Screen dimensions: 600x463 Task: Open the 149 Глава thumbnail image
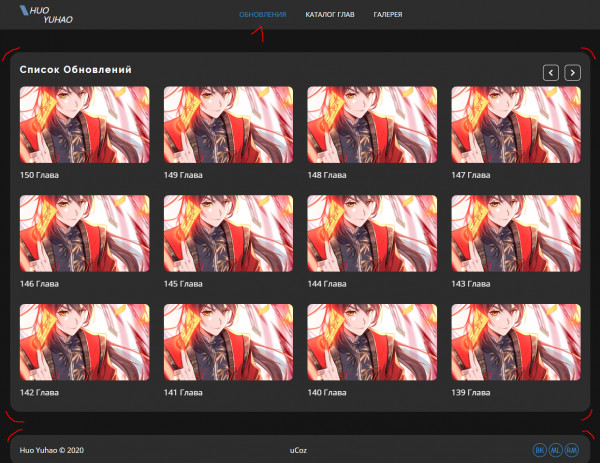(x=228, y=125)
